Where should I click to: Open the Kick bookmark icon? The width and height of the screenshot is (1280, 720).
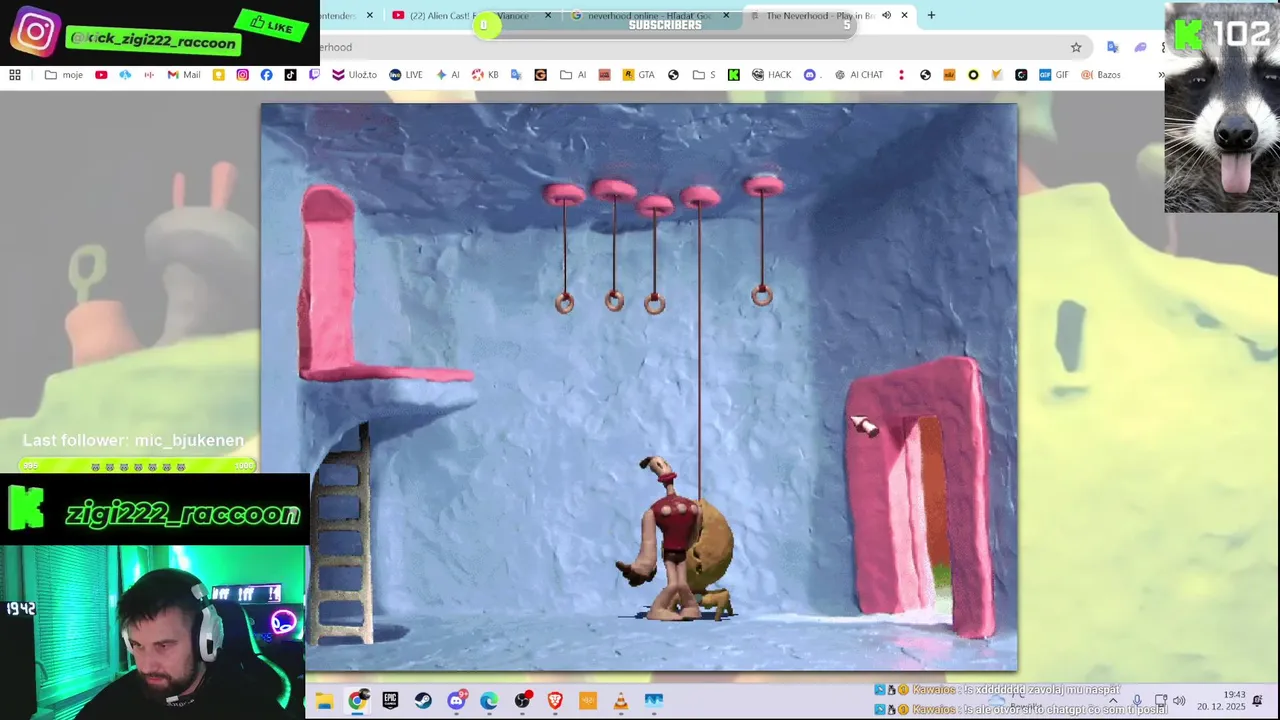(734, 75)
